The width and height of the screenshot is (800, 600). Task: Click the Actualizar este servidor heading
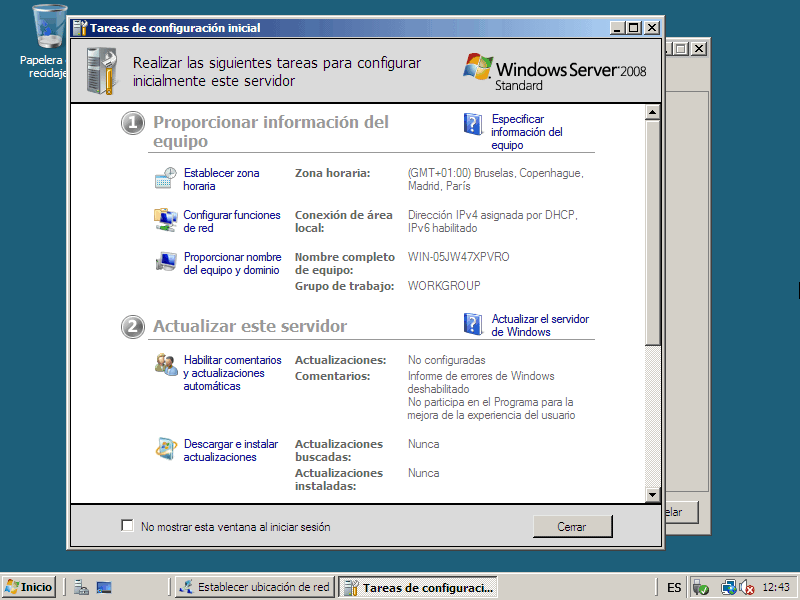coord(250,326)
